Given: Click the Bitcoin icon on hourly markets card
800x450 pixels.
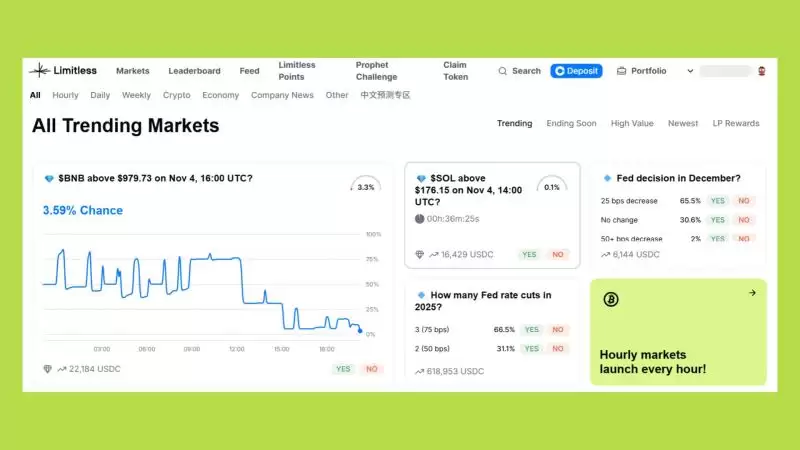Looking at the screenshot, I should 611,299.
